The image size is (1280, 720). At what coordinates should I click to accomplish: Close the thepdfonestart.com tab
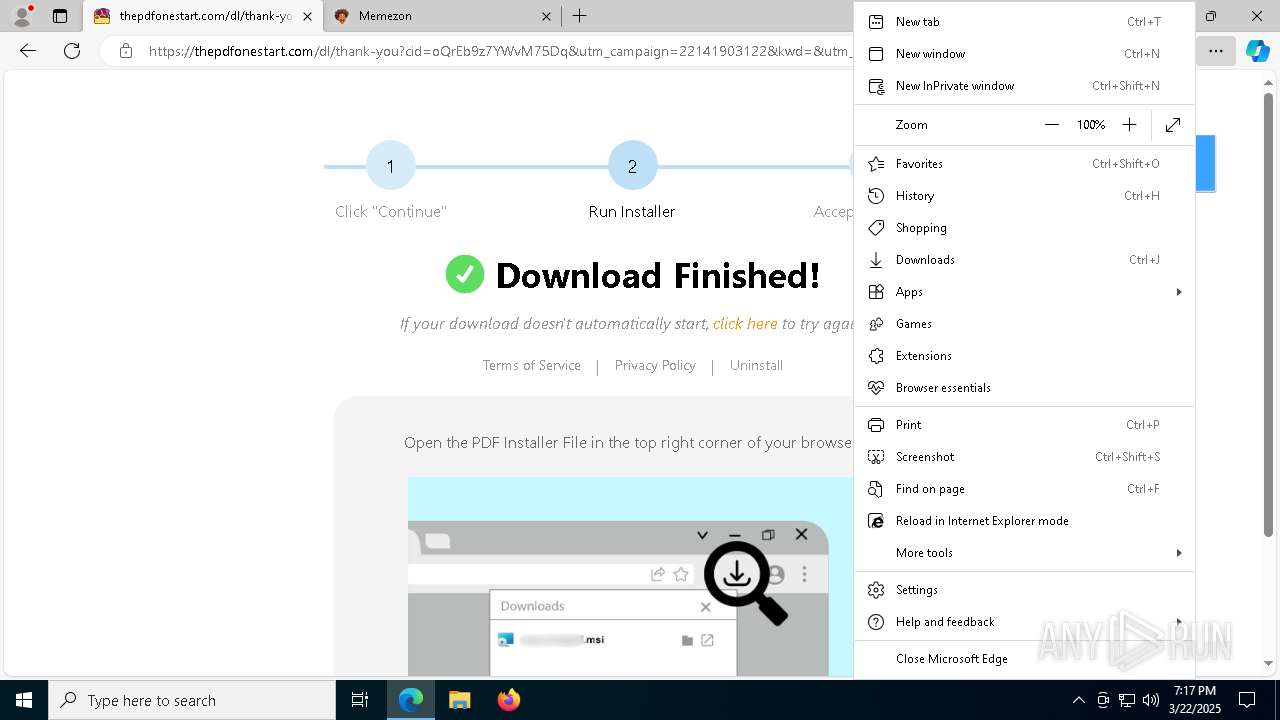click(x=307, y=16)
